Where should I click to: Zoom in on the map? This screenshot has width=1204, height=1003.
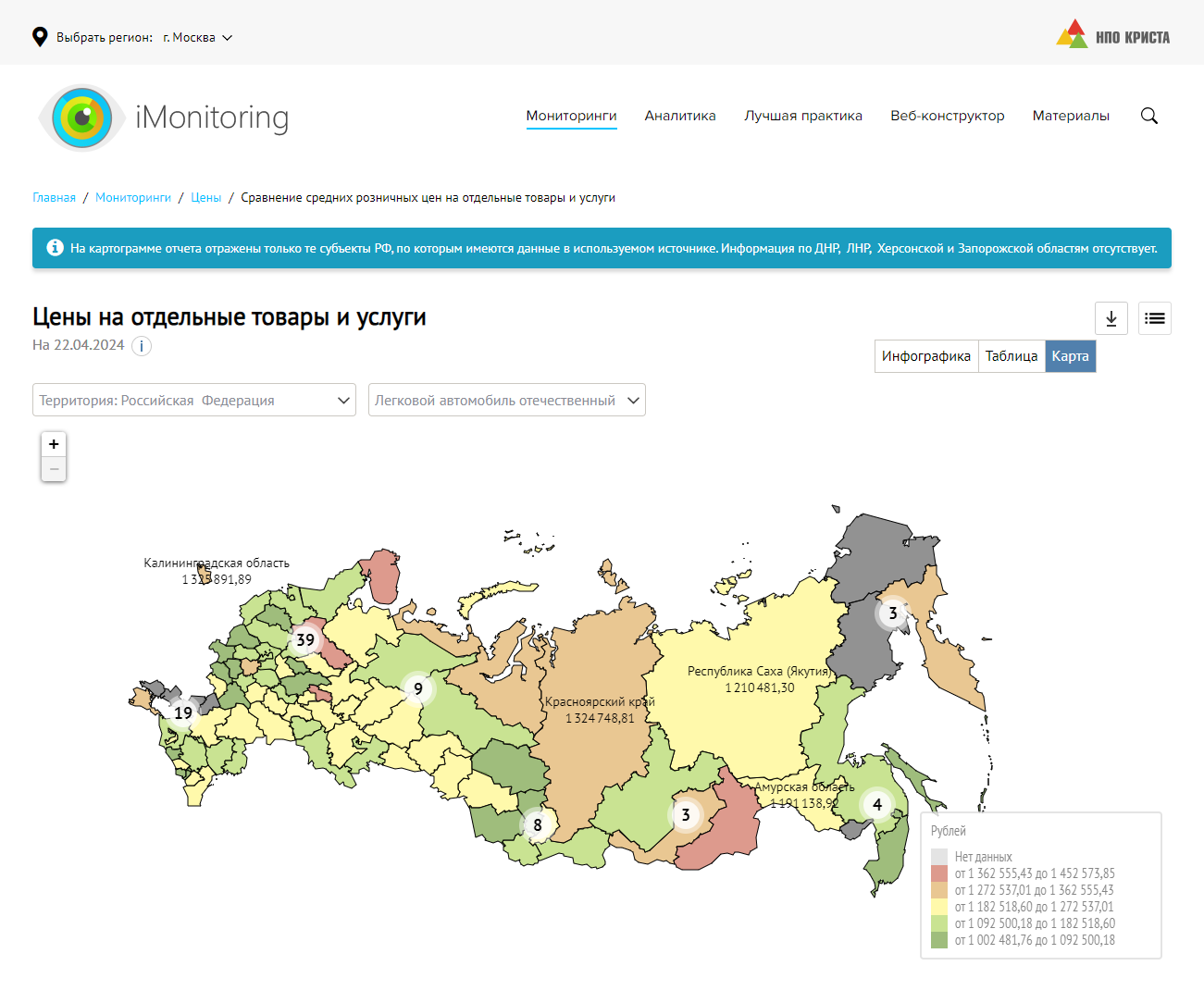pos(54,444)
